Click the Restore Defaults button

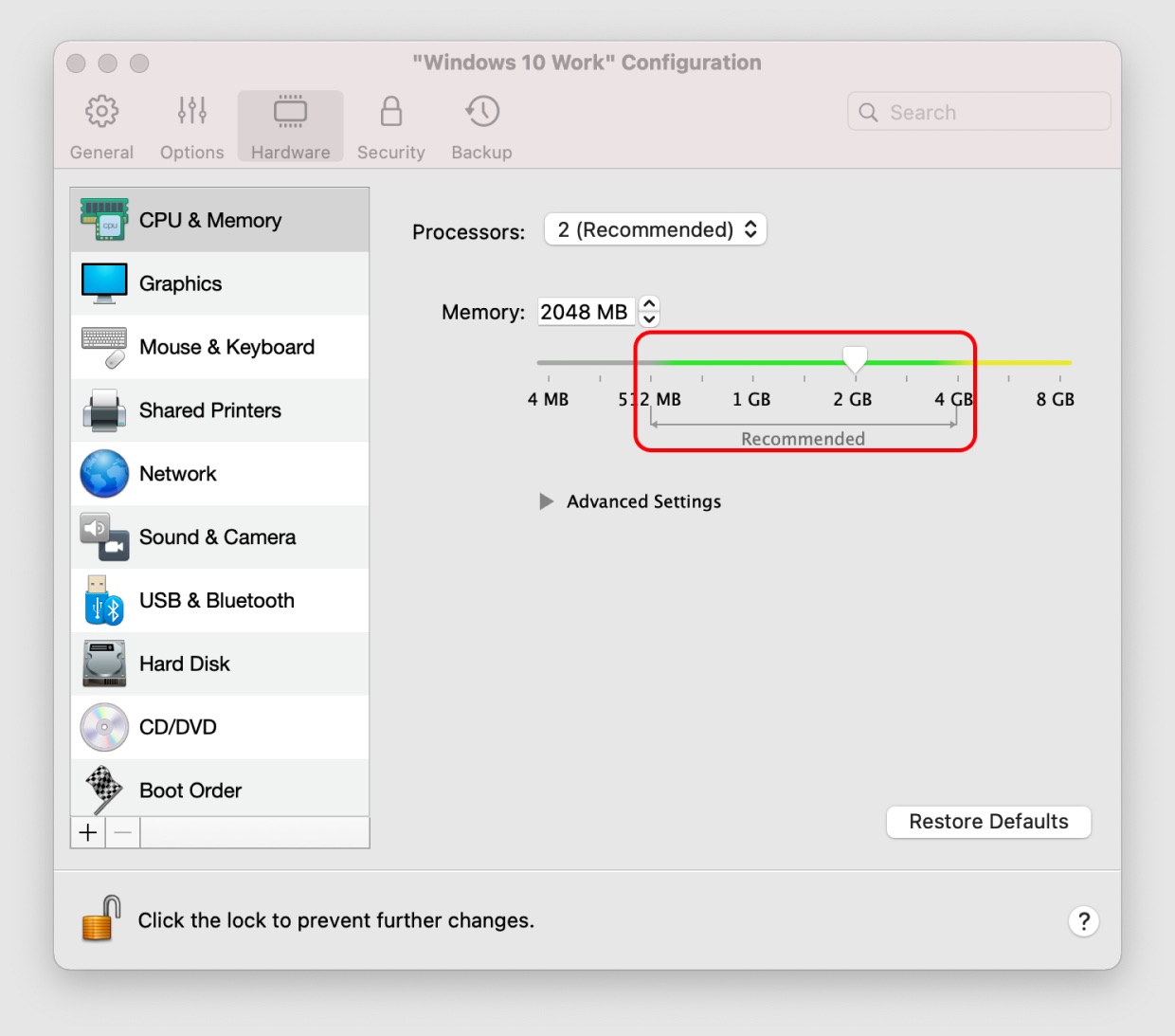pyautogui.click(x=988, y=822)
